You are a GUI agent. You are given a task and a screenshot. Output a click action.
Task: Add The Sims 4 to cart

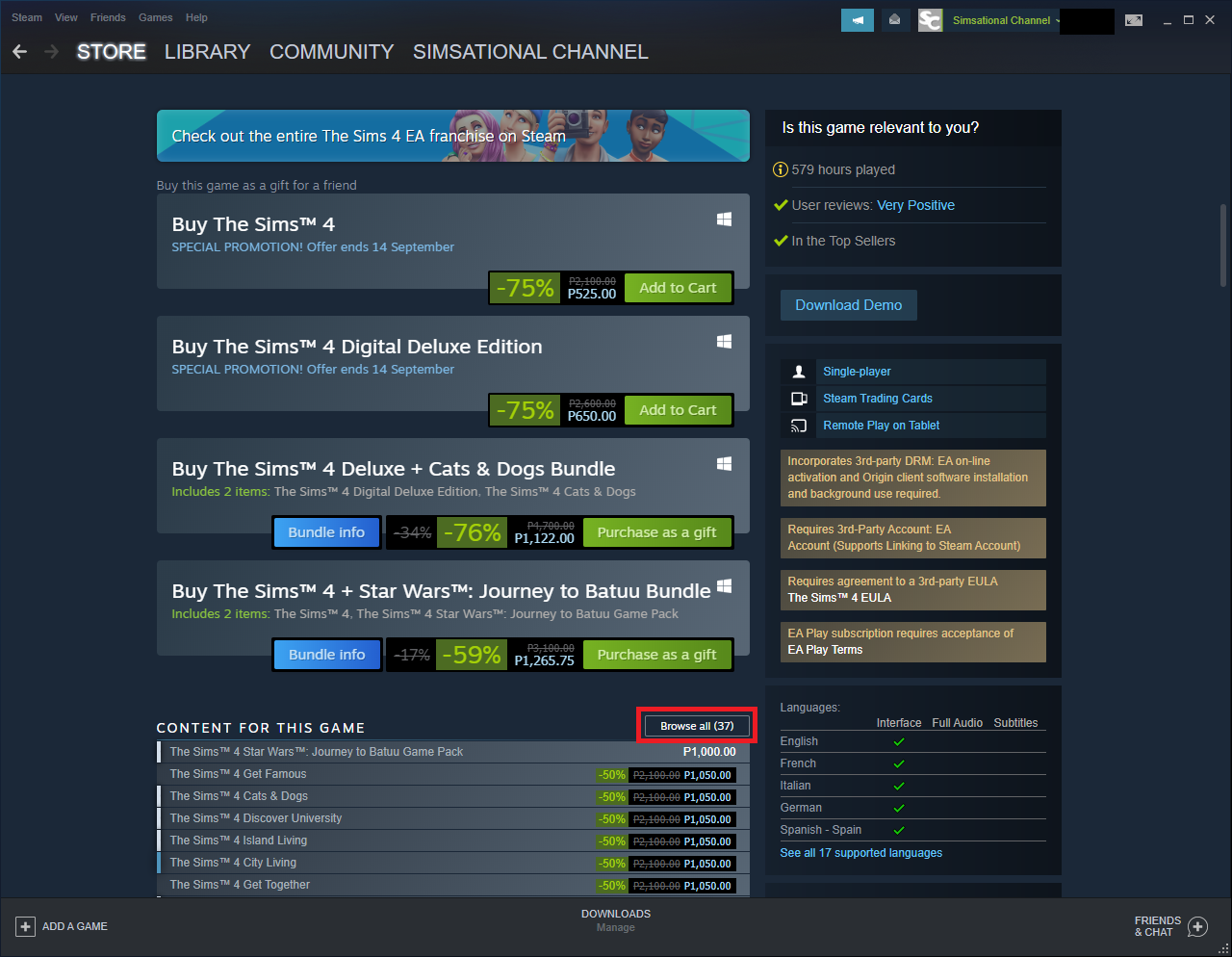point(678,287)
